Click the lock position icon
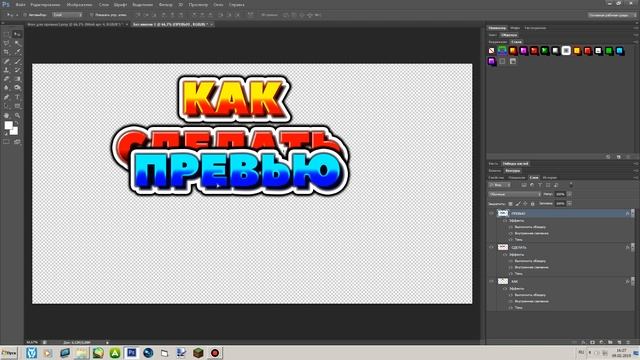The width and height of the screenshot is (640, 360). click(x=525, y=203)
